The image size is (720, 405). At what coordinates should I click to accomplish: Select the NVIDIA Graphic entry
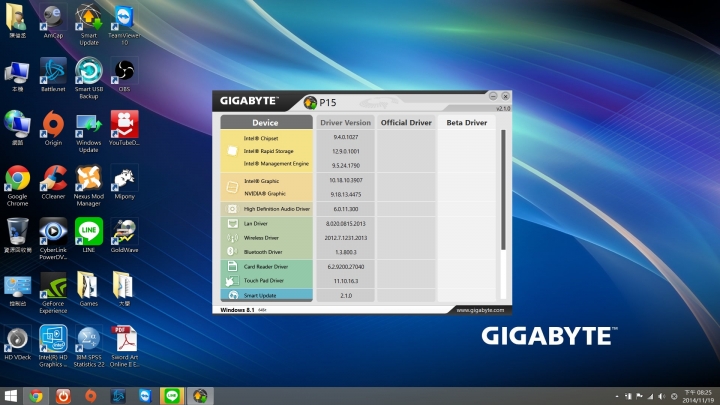pyautogui.click(x=265, y=194)
